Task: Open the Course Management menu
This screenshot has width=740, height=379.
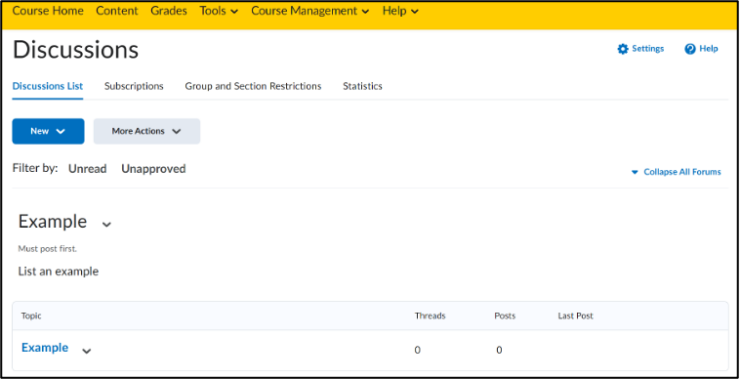Action: pos(310,11)
